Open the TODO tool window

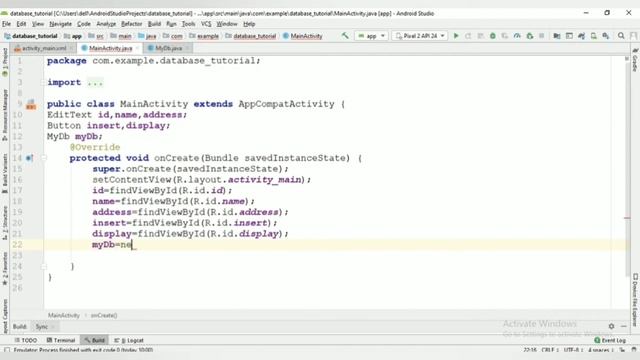25,340
